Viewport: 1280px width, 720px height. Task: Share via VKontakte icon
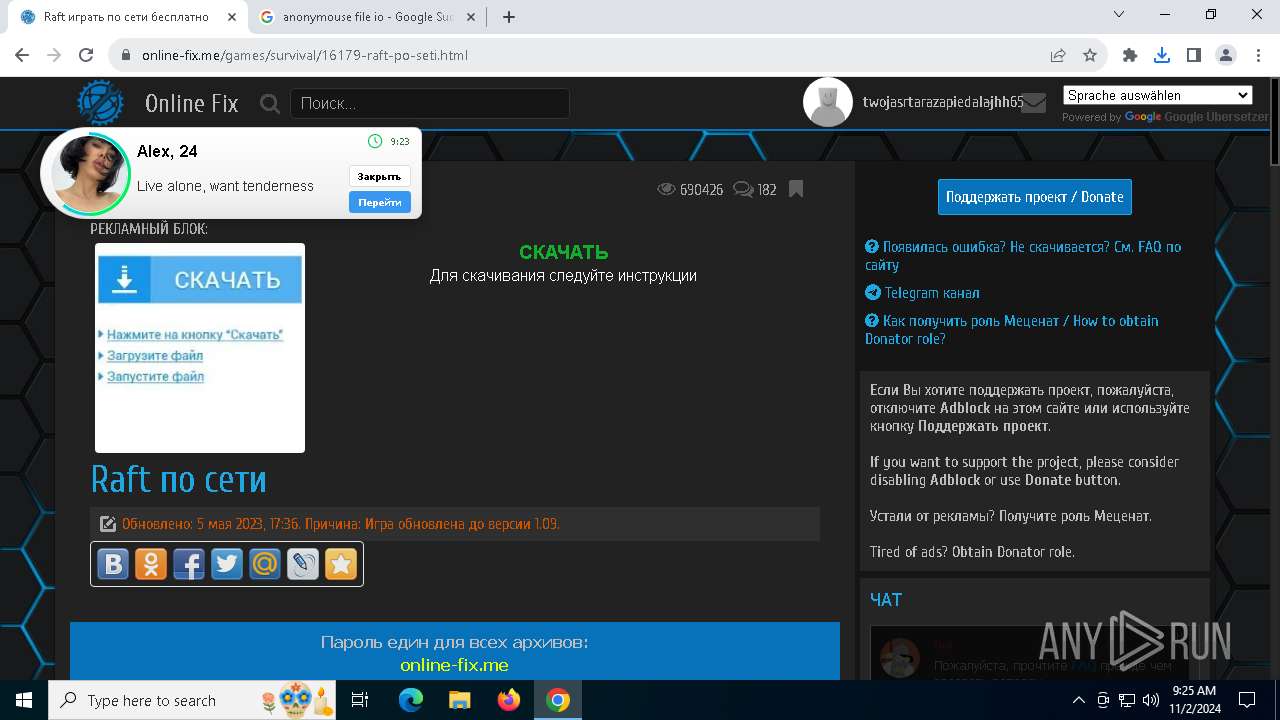112,564
